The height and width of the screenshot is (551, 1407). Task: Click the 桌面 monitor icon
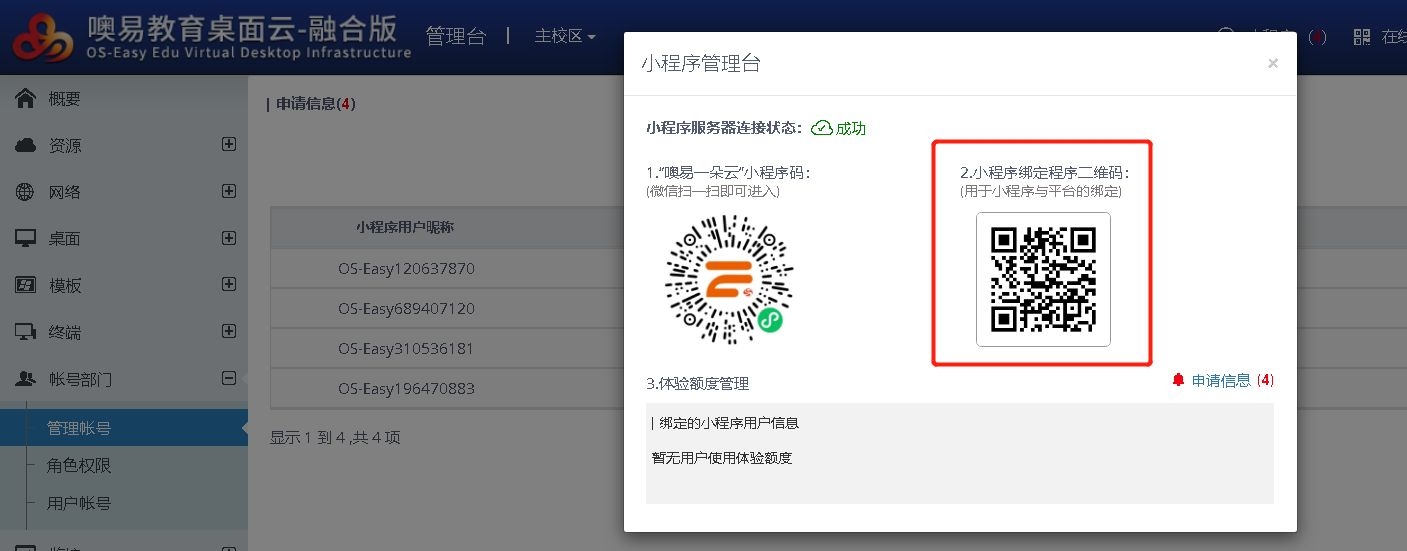[x=26, y=239]
